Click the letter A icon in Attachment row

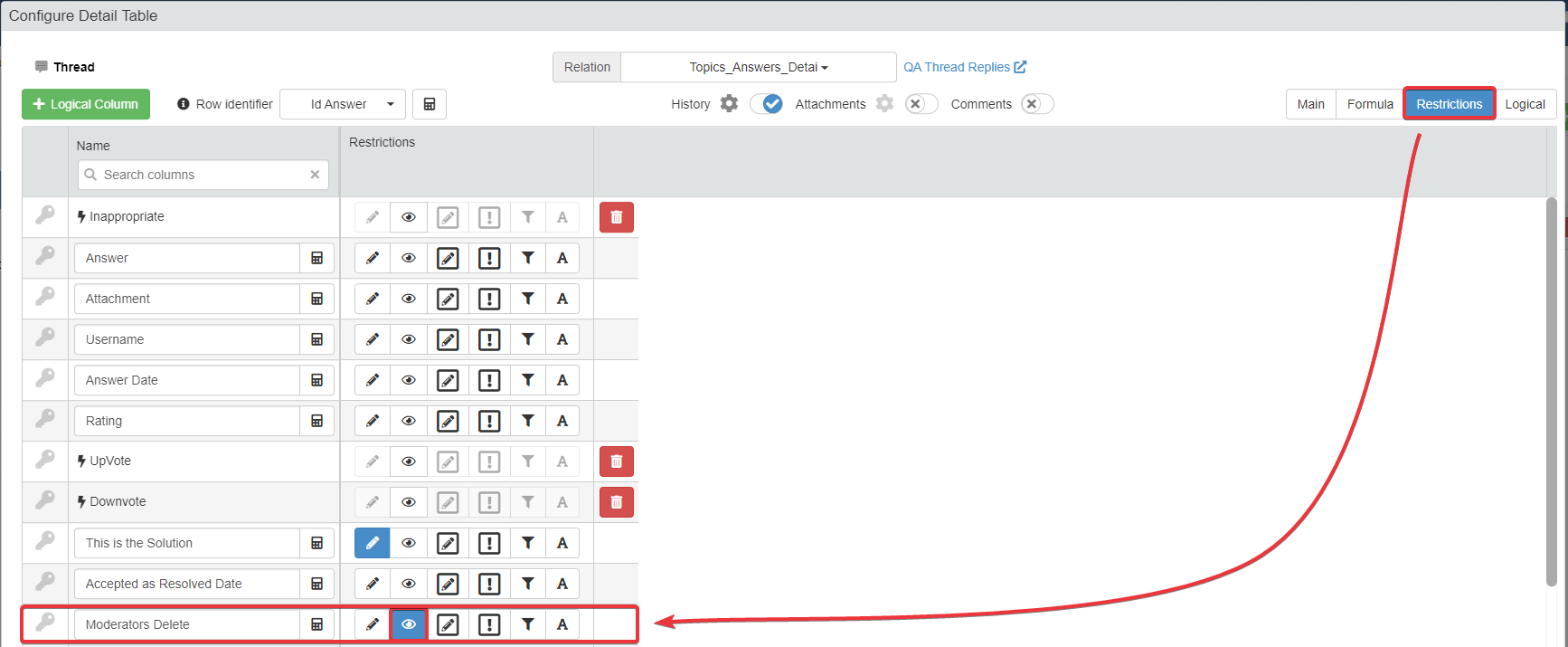pyautogui.click(x=562, y=299)
